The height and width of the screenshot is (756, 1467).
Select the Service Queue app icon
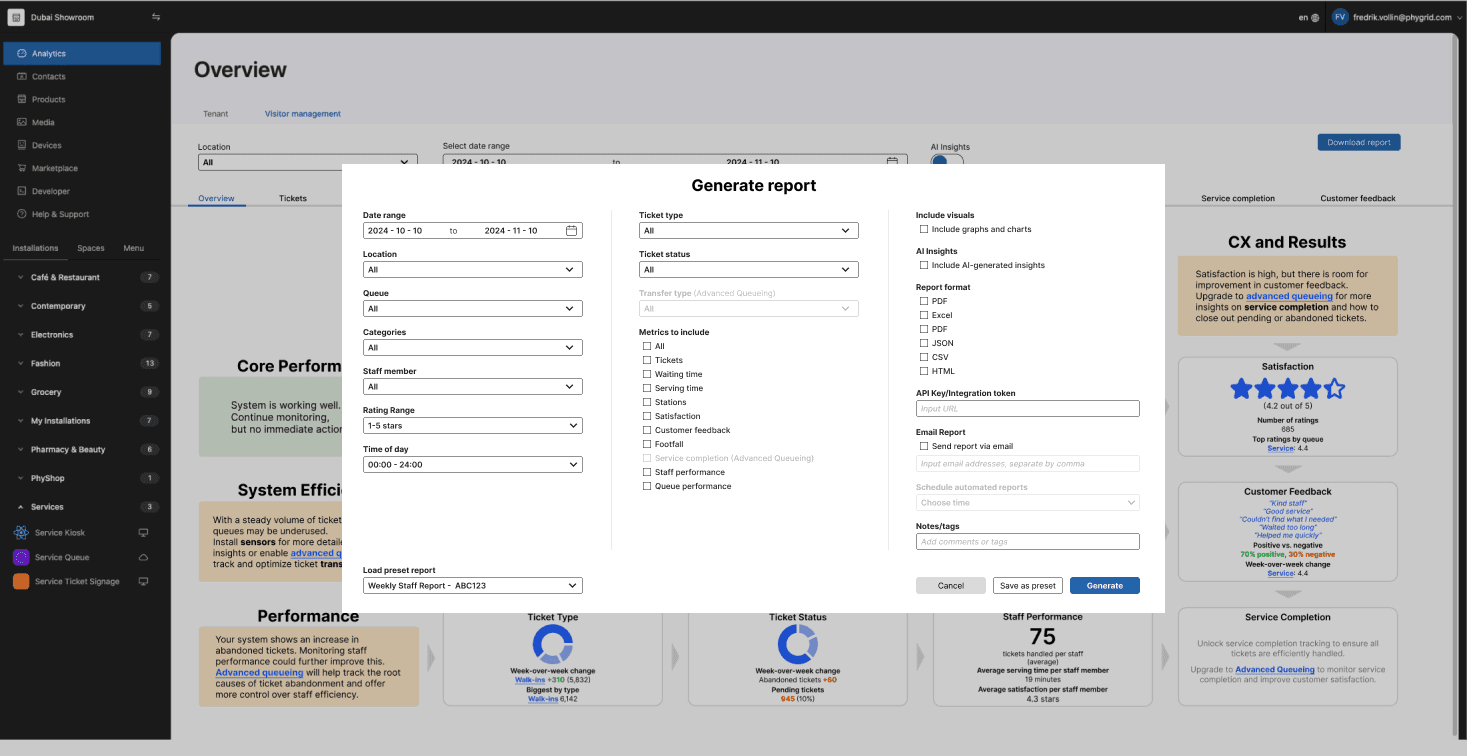click(x=21, y=557)
